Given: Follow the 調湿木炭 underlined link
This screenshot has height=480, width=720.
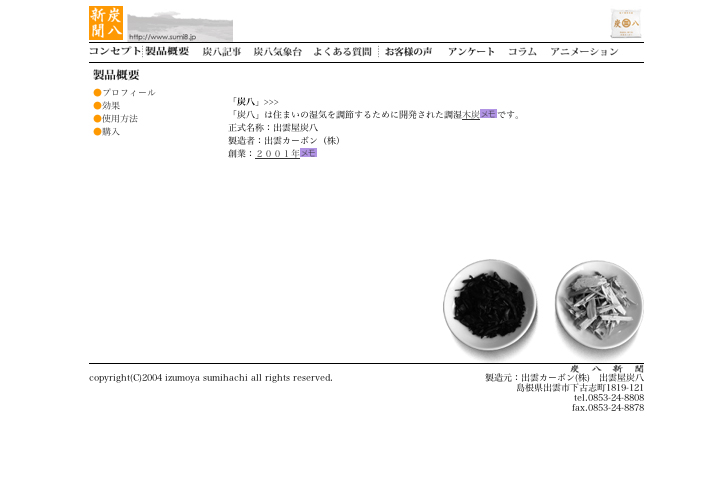Looking at the screenshot, I should (471, 115).
